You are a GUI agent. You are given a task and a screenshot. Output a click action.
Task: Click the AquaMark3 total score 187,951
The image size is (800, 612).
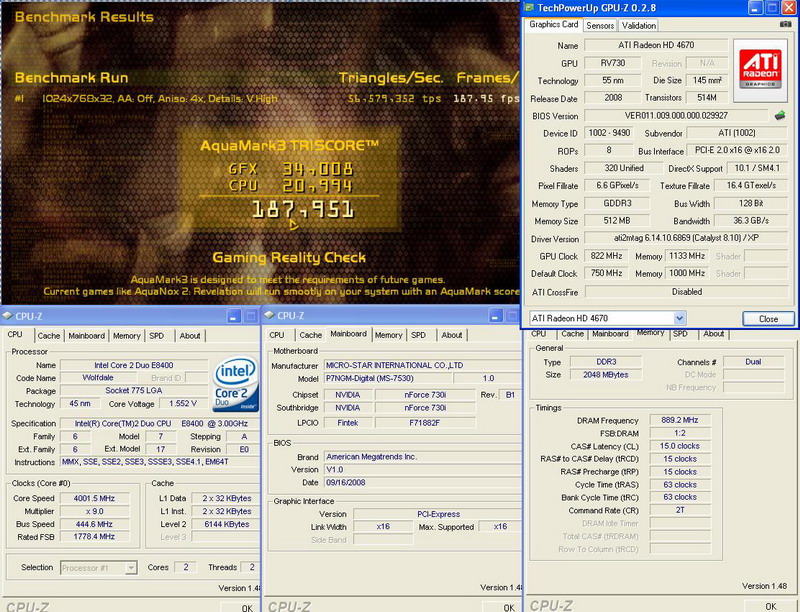(x=303, y=210)
